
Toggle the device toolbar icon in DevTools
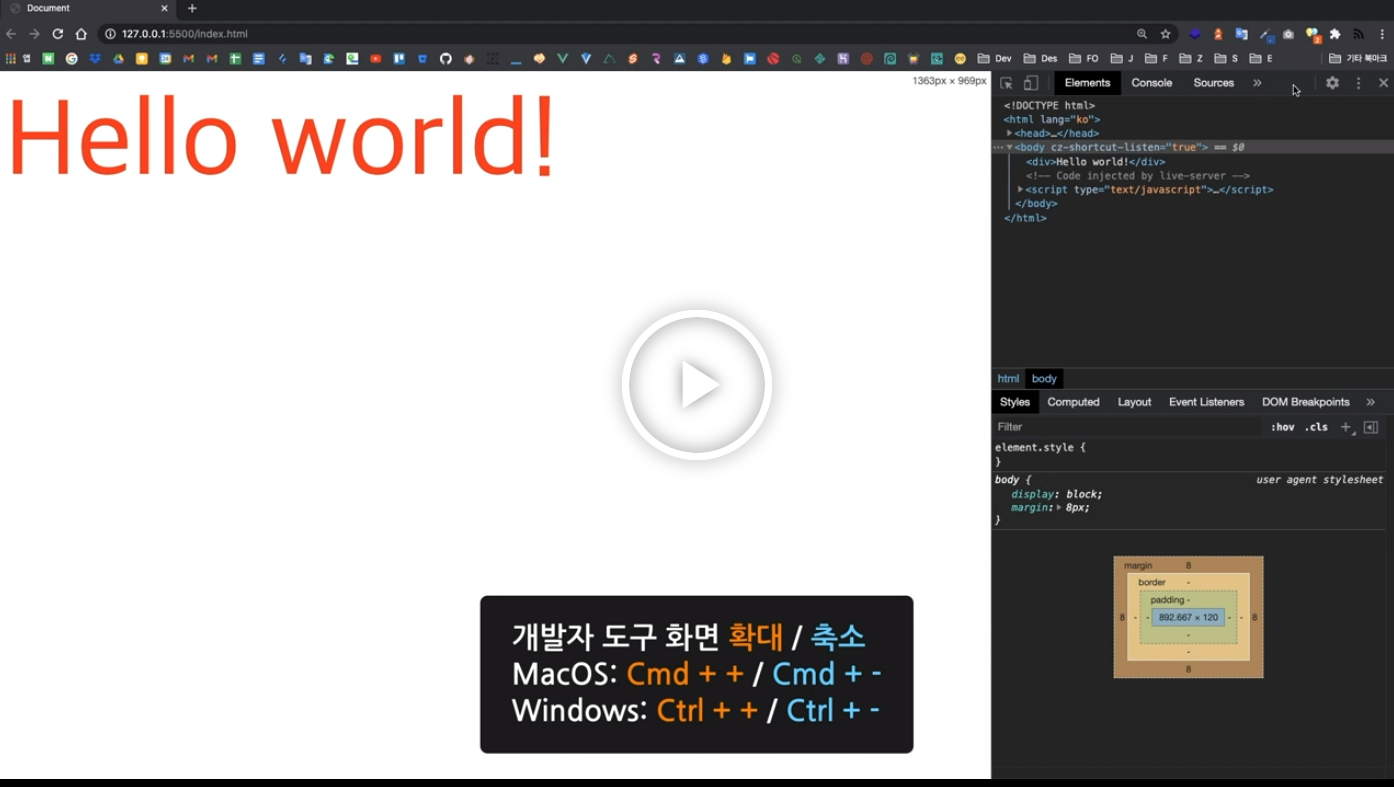click(1031, 83)
